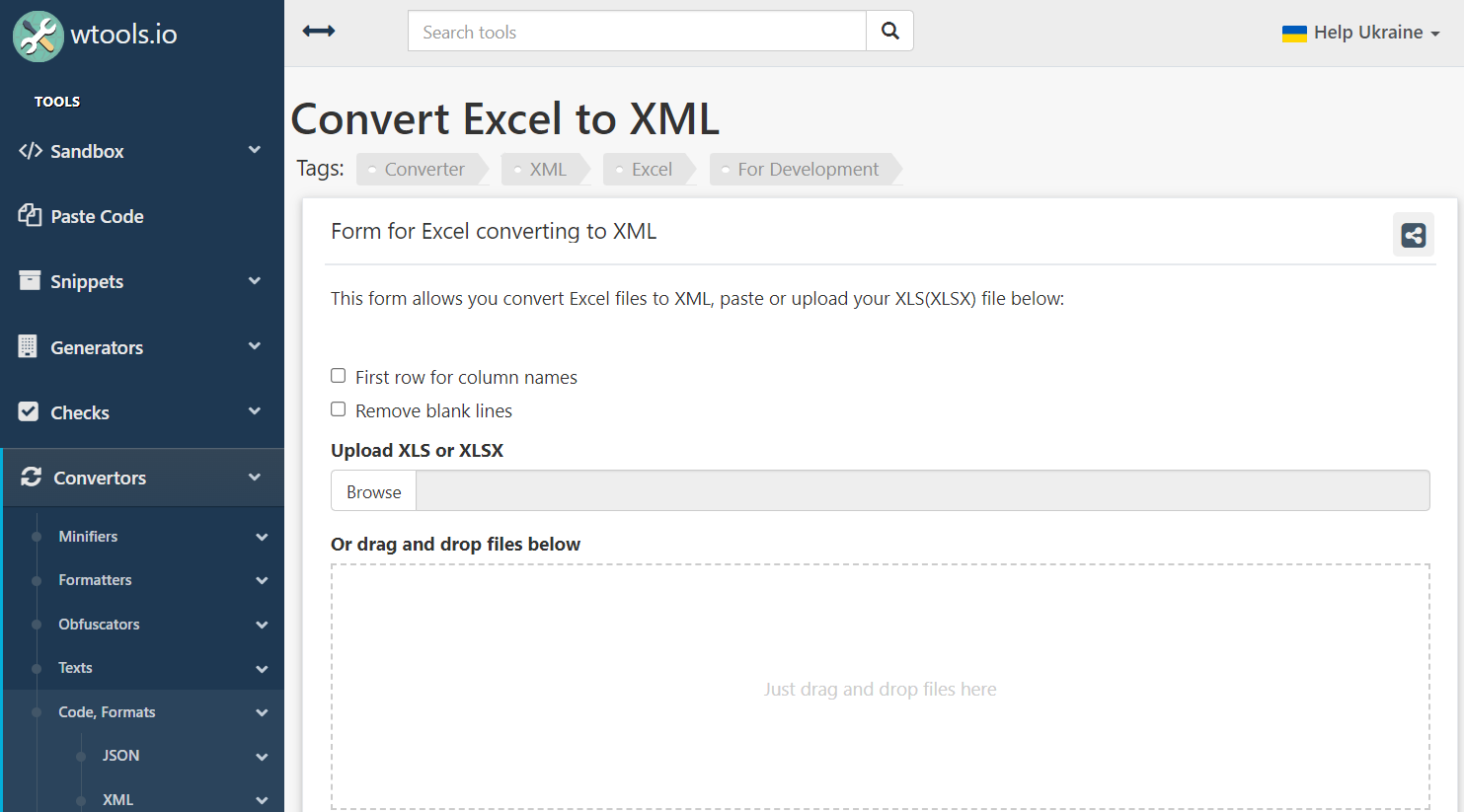Image resolution: width=1464 pixels, height=812 pixels.
Task: Click the magnifier search icon button
Action: coord(890,32)
